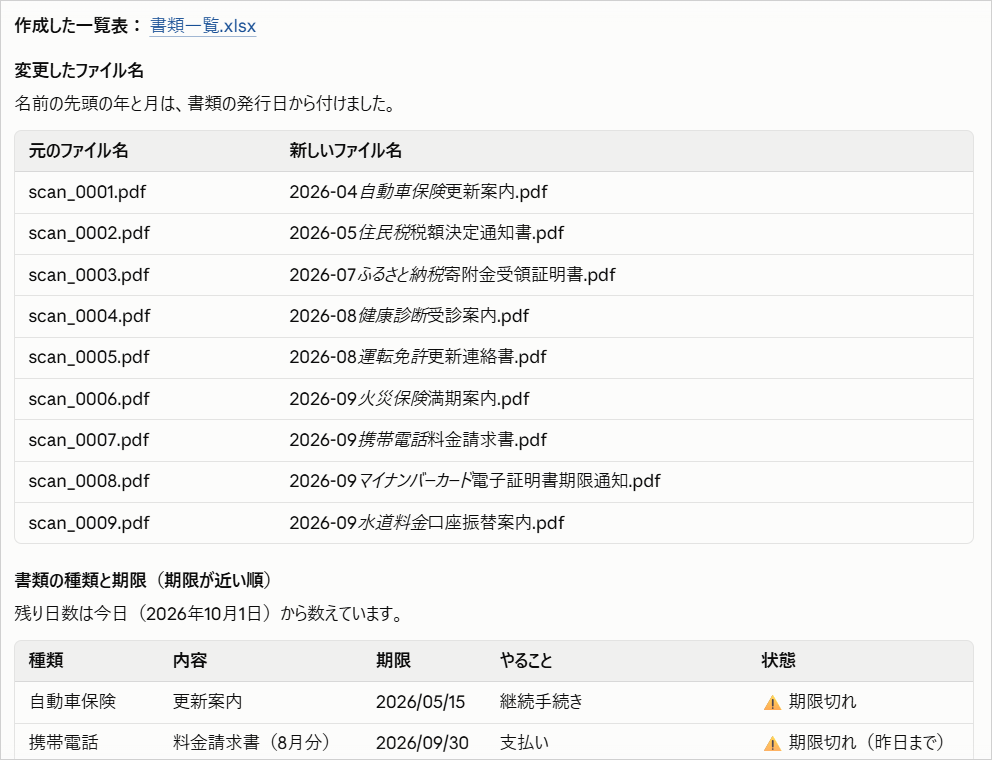Select the 期限切れ status in 自動車保険 row
Image resolution: width=992 pixels, height=760 pixels.
822,702
